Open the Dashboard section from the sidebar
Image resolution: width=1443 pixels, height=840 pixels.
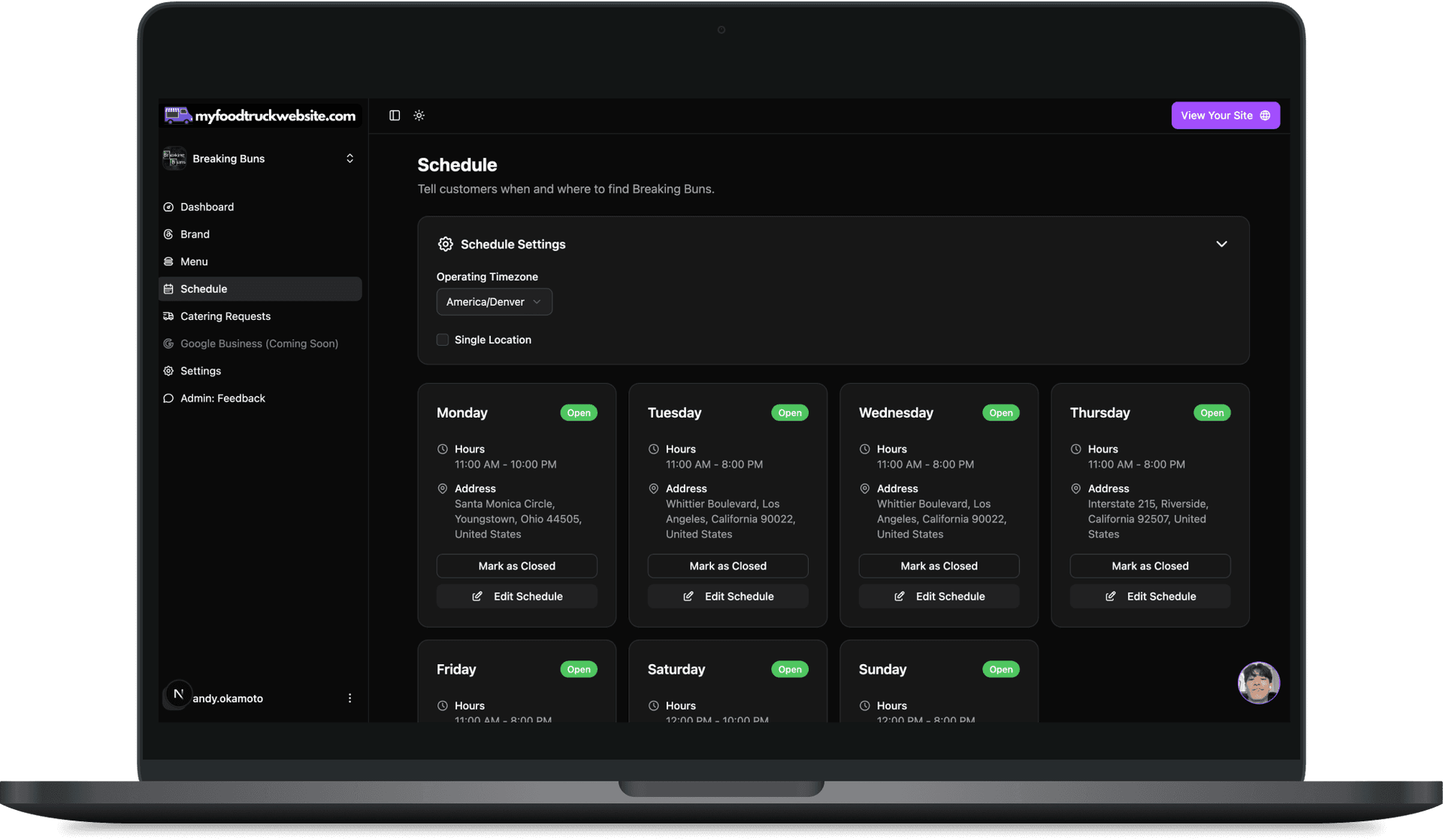coord(207,207)
